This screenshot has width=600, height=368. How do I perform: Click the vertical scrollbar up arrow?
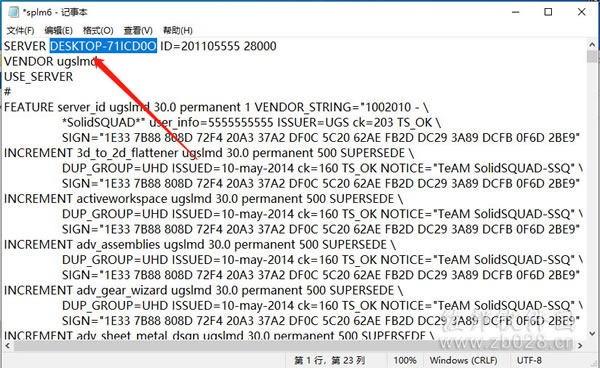pos(593,44)
